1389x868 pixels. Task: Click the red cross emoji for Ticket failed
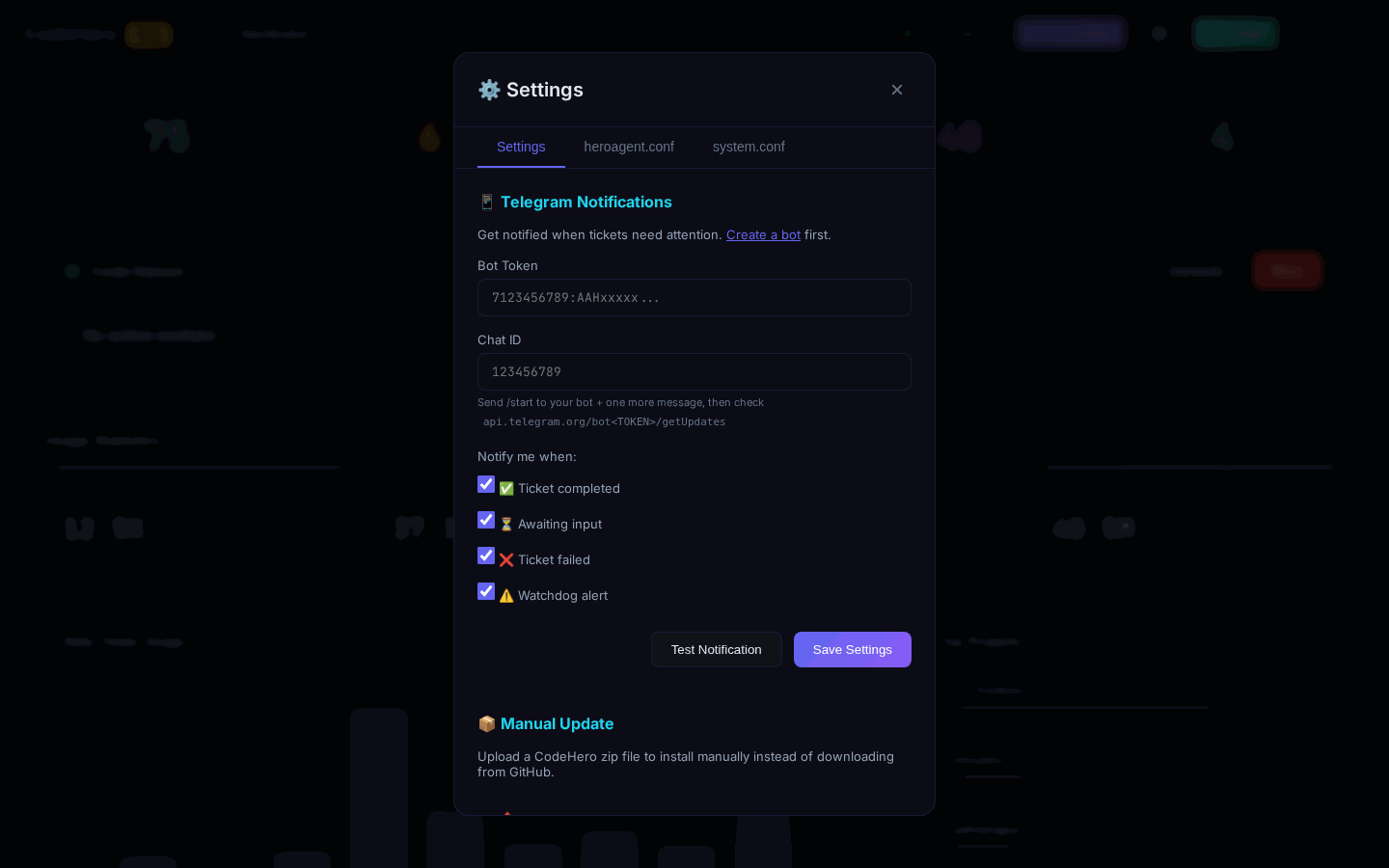coord(506,560)
